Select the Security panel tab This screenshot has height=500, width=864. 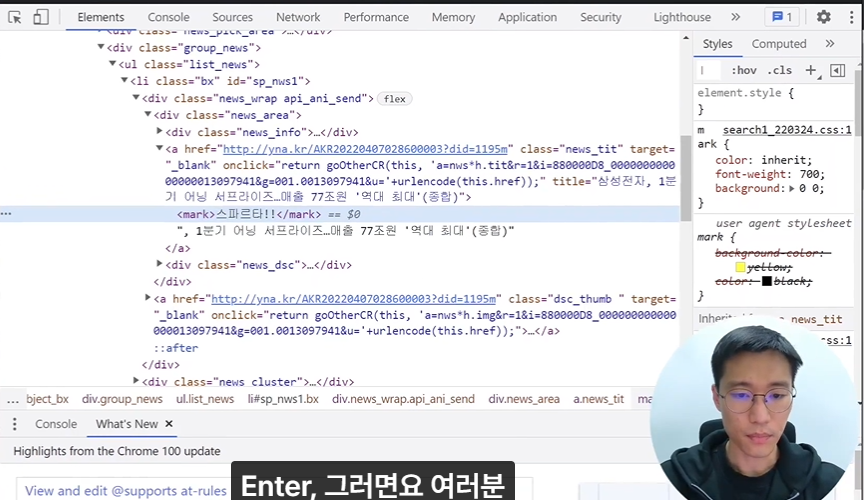(x=601, y=17)
